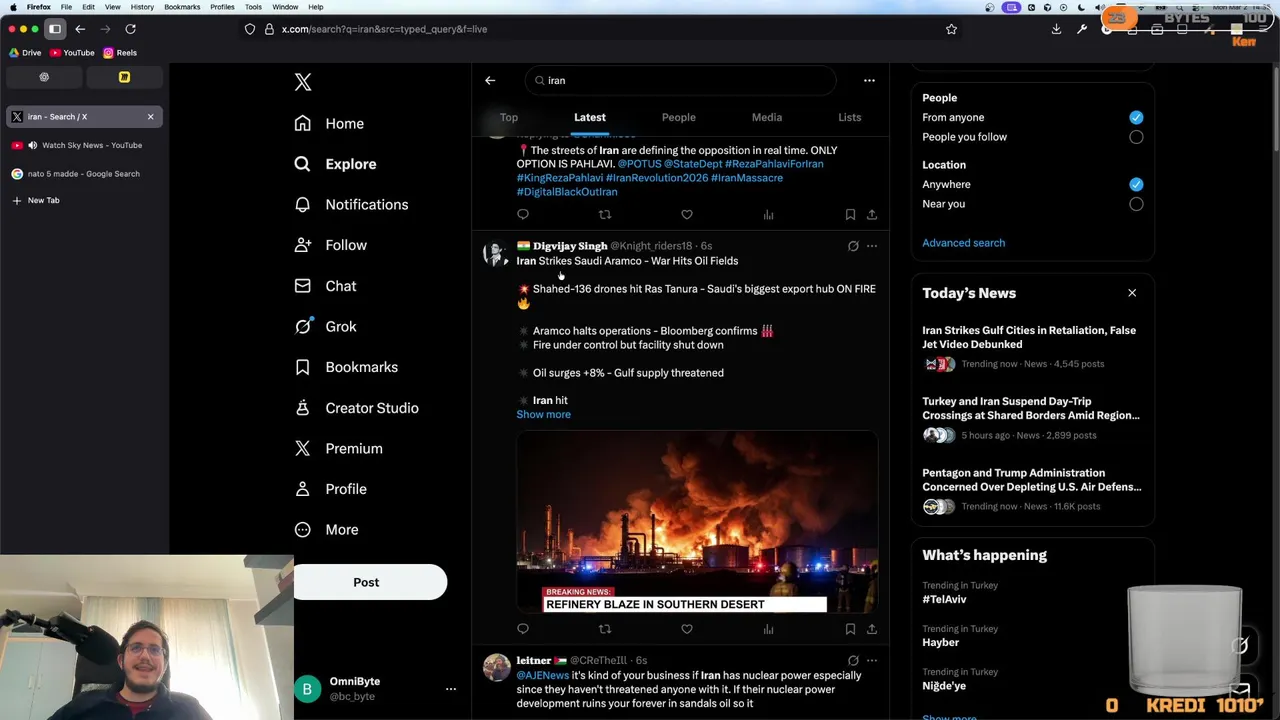Click the X logo in the sidebar

303,82
